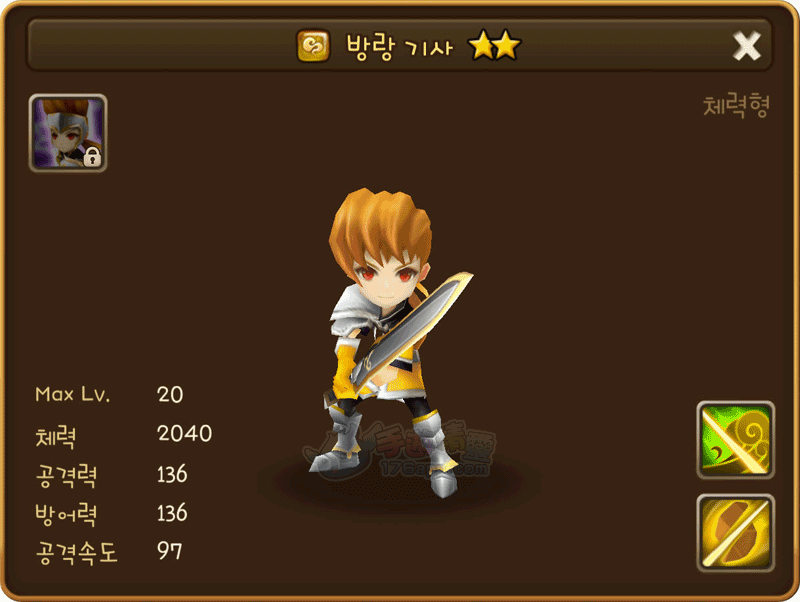
Task: Click the second gold star in the title
Action: tap(507, 45)
